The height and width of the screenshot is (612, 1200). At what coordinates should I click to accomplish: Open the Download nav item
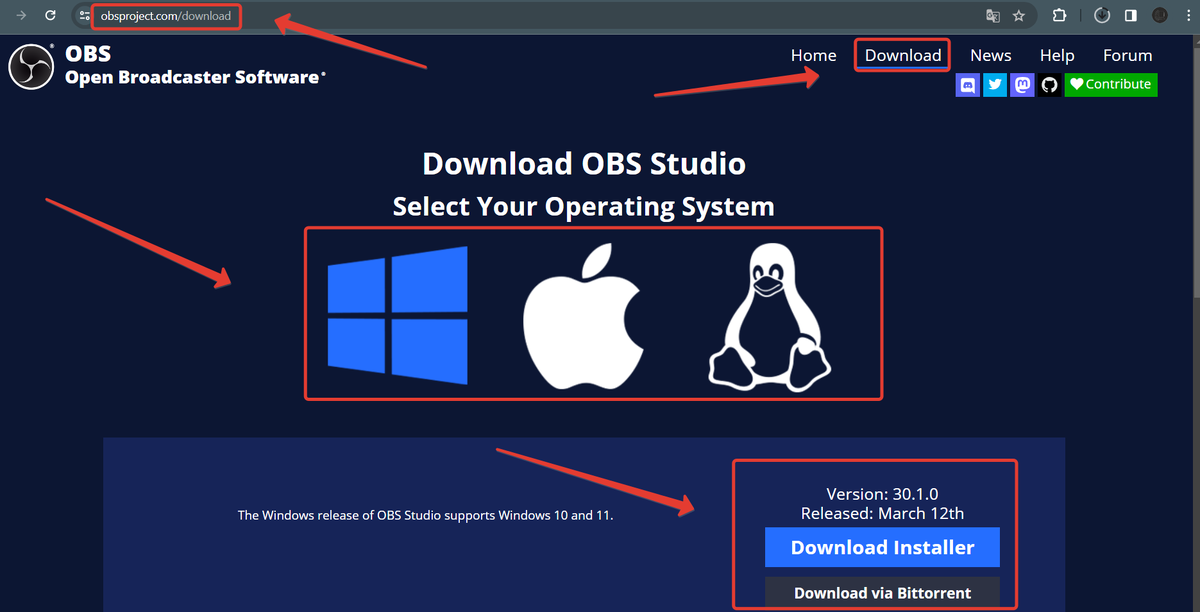coord(903,55)
